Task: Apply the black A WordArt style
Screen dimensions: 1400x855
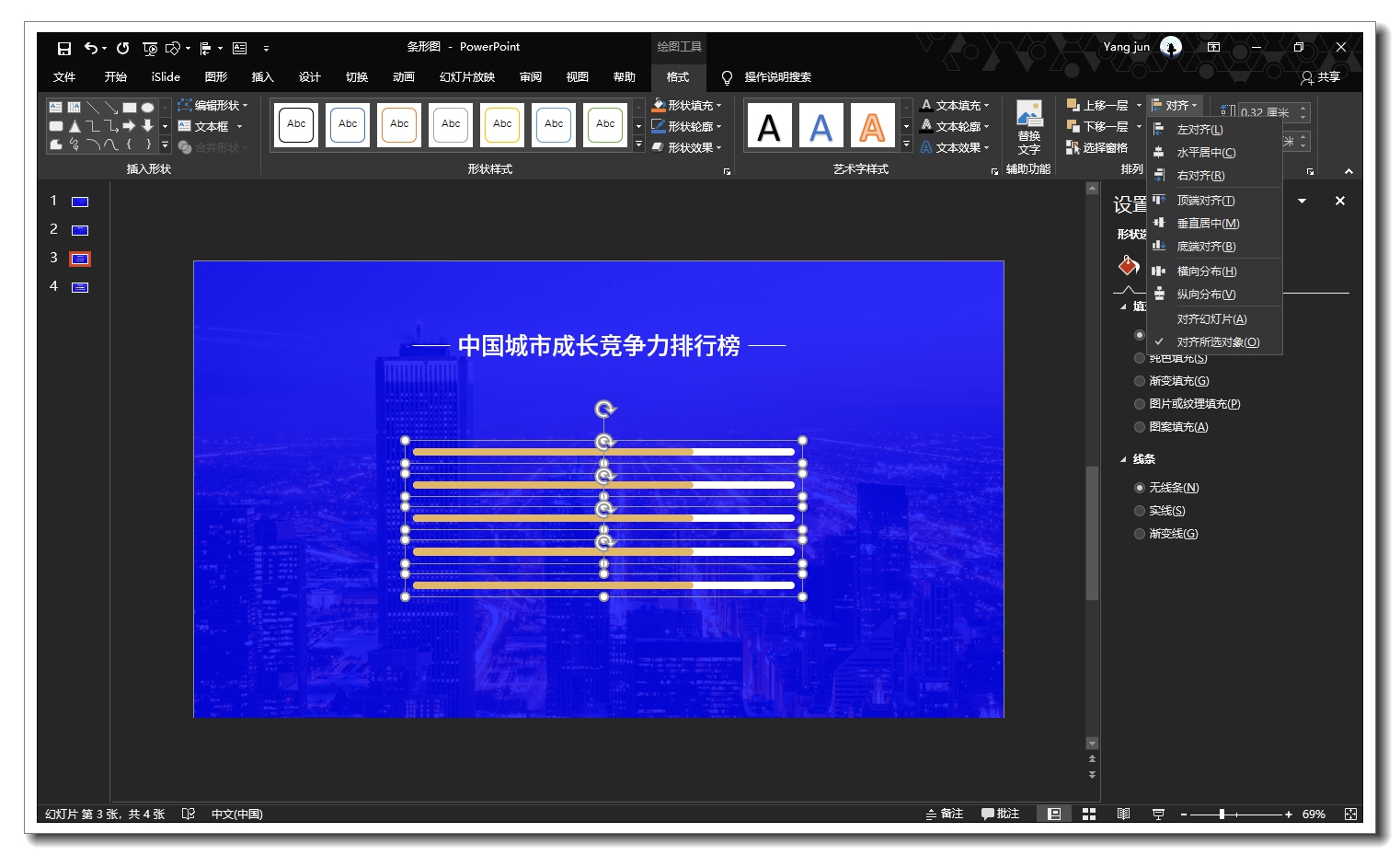Action: coord(769,125)
